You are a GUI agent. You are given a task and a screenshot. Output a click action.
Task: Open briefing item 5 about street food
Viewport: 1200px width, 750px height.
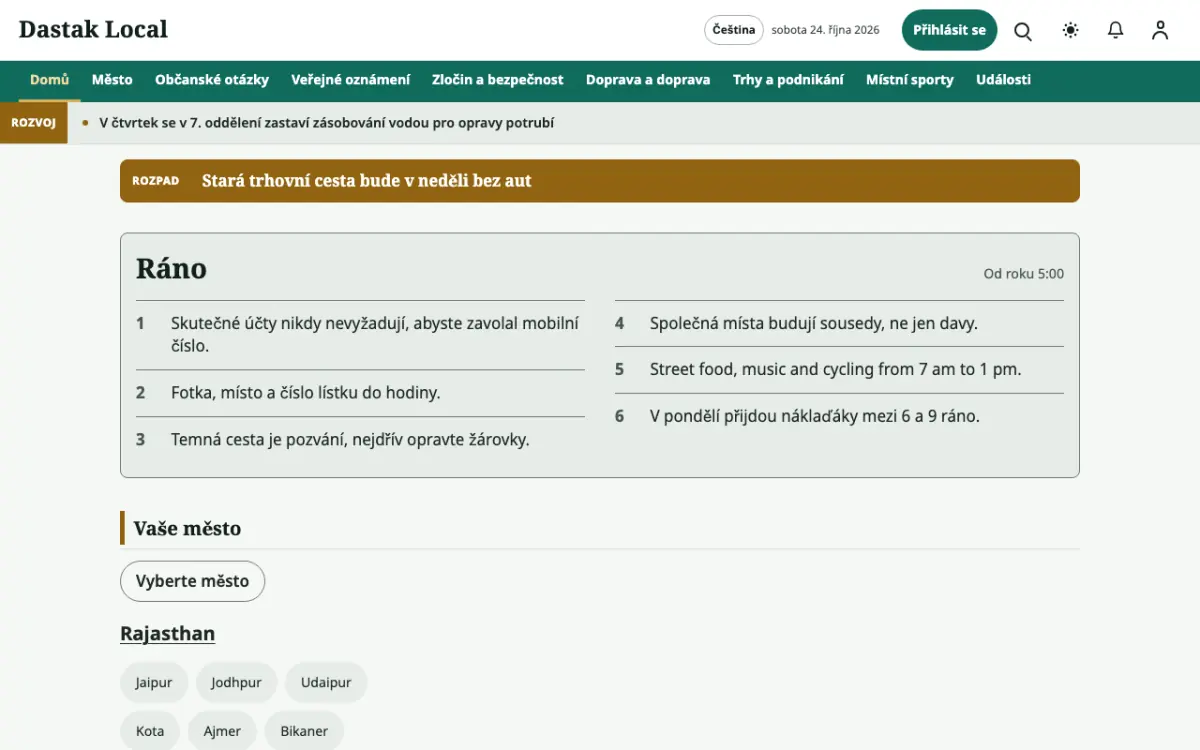coord(839,370)
